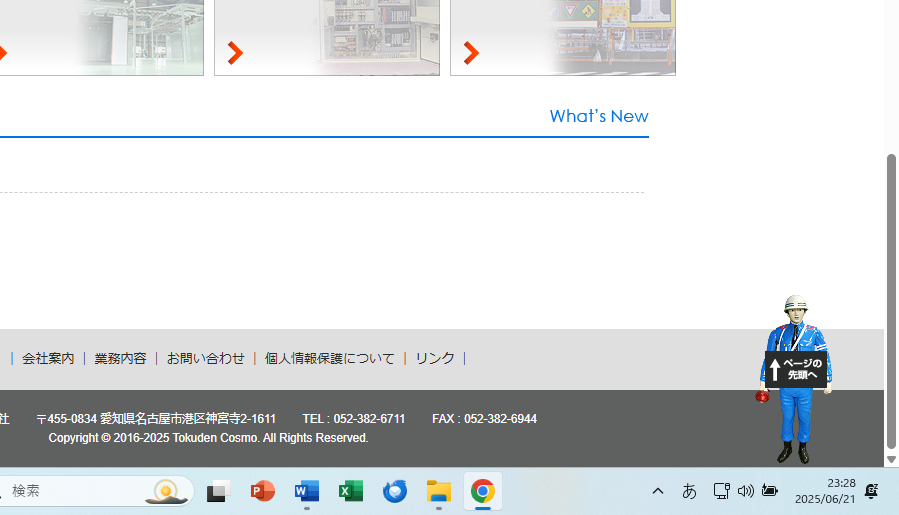899x515 pixels.
Task: Switch to Chrome in taskbar
Action: coord(483,491)
